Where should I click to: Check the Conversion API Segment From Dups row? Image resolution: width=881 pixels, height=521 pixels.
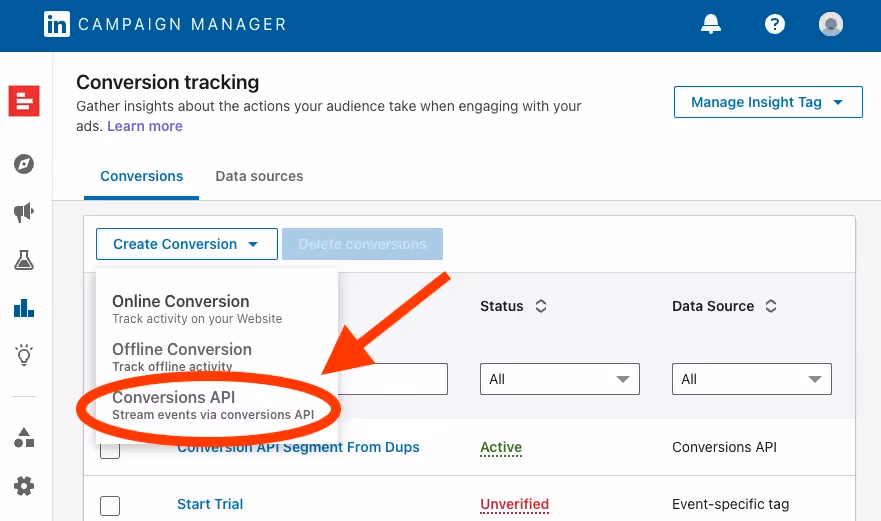[110, 450]
